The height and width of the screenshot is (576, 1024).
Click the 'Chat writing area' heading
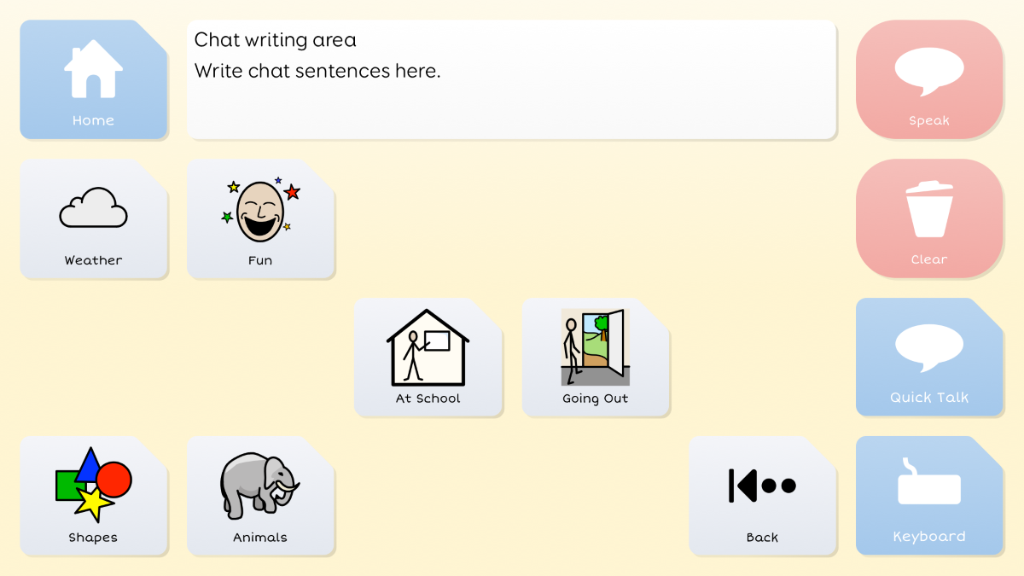[275, 40]
